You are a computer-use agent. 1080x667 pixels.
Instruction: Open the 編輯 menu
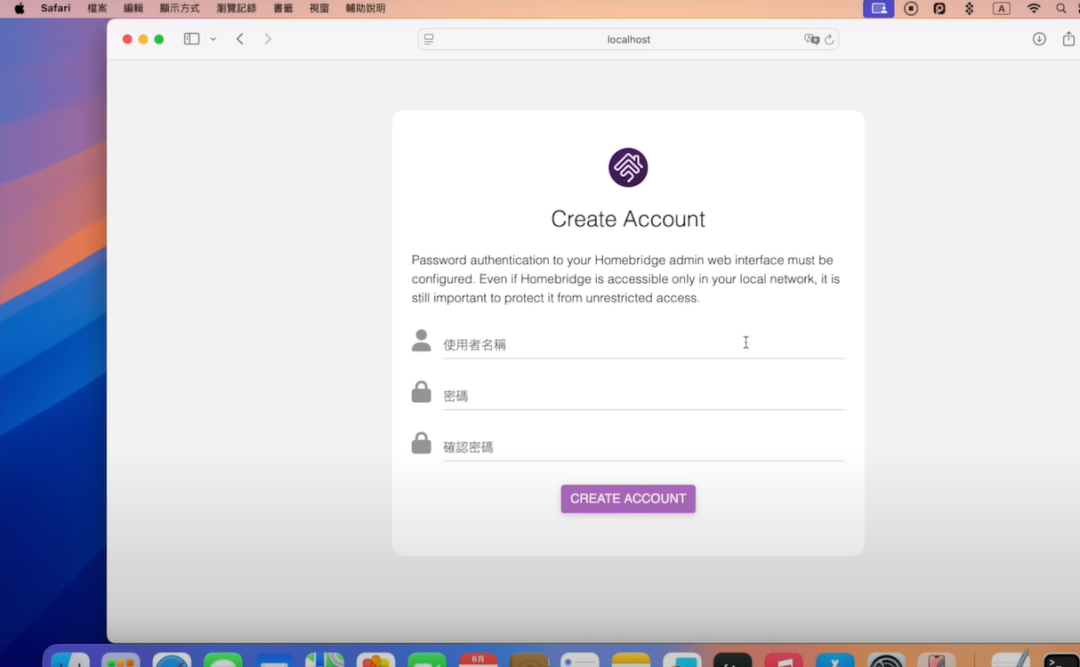[x=133, y=8]
